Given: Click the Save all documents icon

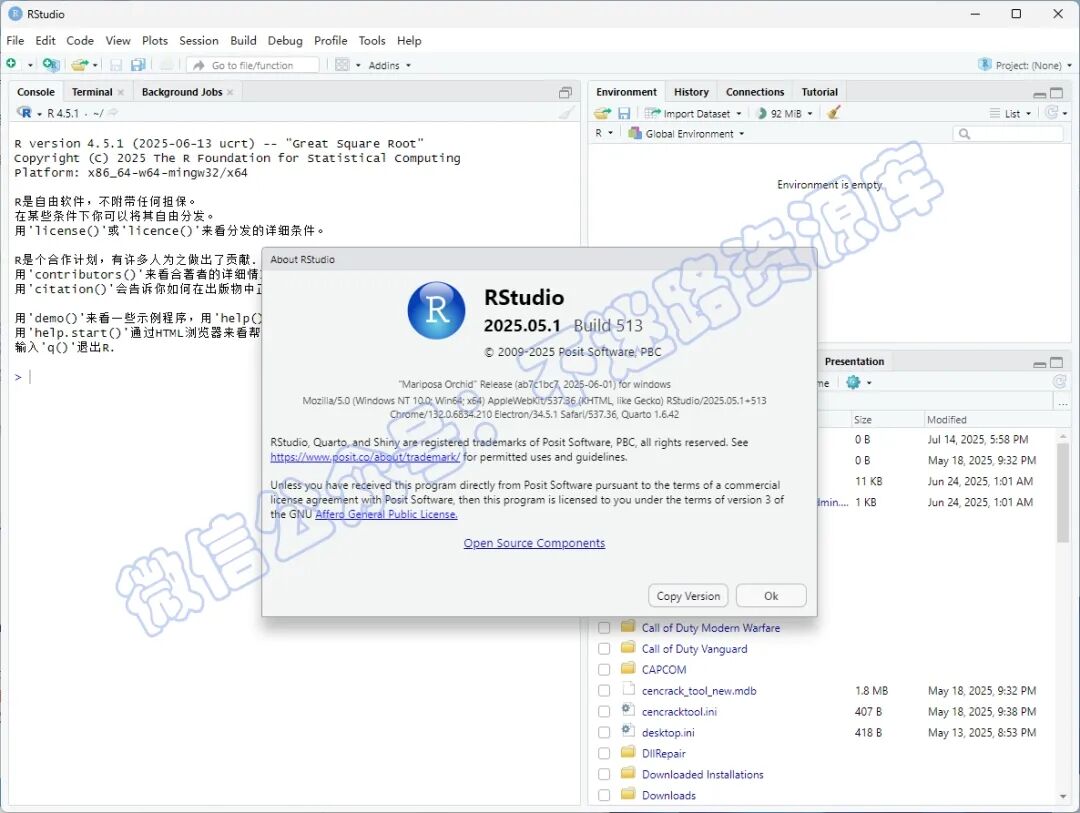Looking at the screenshot, I should click(138, 65).
